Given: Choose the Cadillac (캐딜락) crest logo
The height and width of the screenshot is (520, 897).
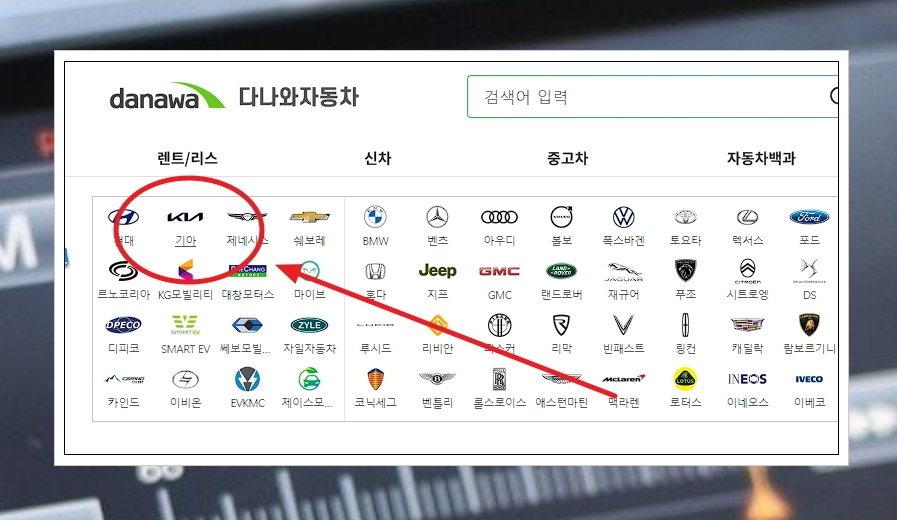Looking at the screenshot, I should [x=747, y=325].
